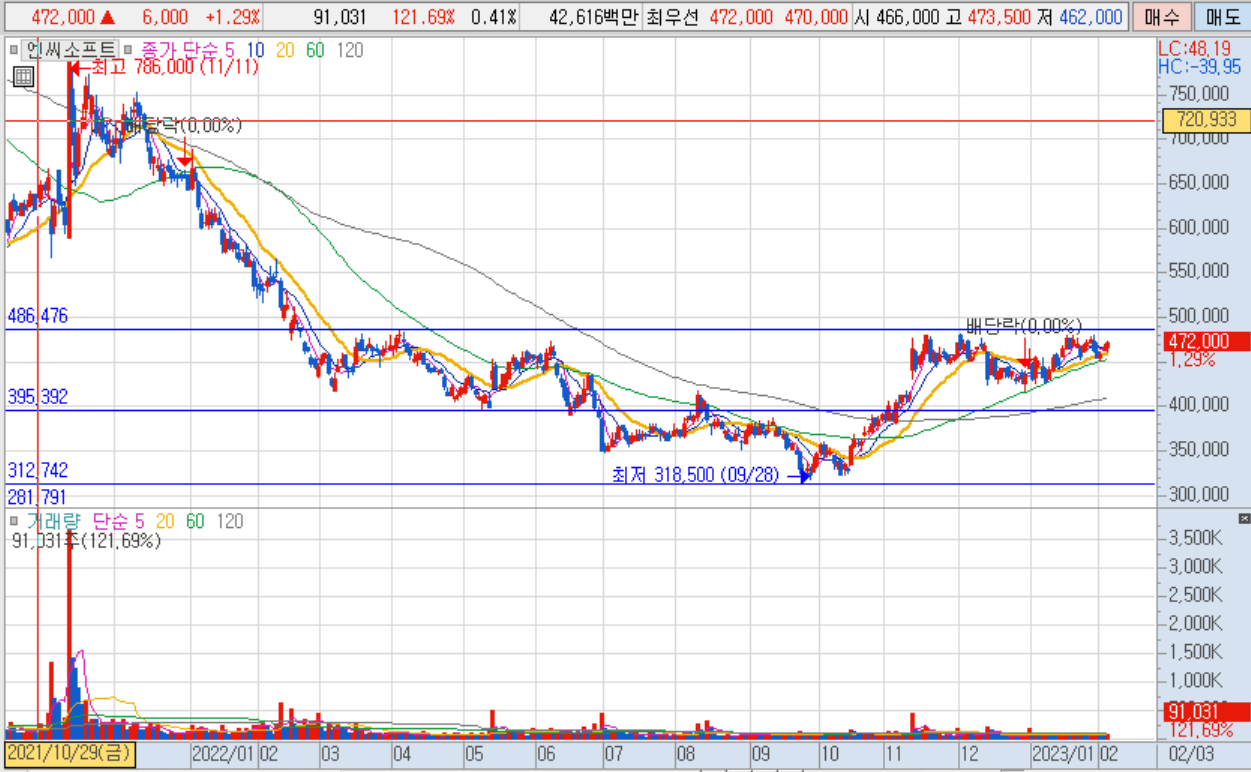Toggle the price moving-average indicator square
1251x772 pixels.
click(130, 50)
